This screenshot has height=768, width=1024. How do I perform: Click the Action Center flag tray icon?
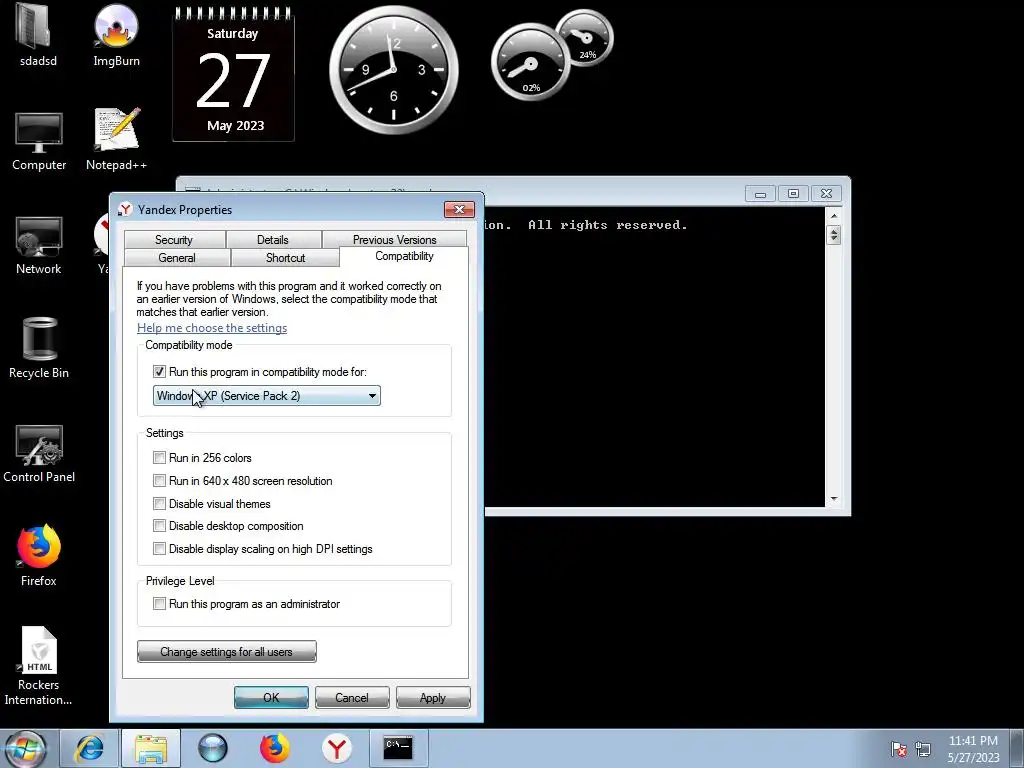tap(899, 749)
